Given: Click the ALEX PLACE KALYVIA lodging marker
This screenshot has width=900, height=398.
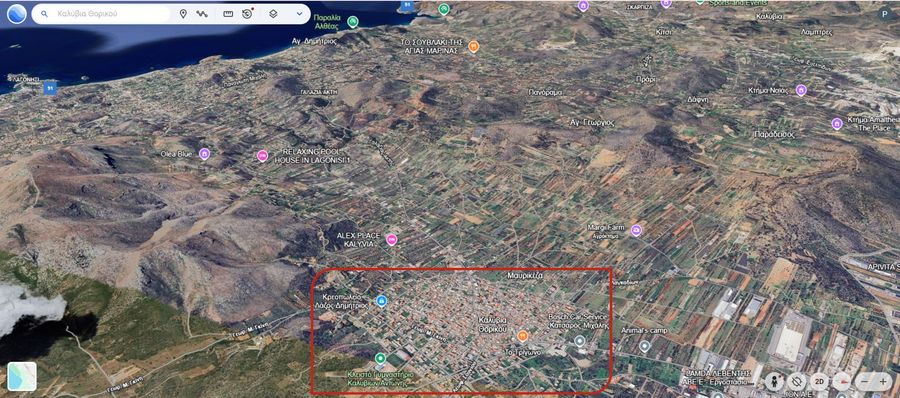Looking at the screenshot, I should (391, 240).
